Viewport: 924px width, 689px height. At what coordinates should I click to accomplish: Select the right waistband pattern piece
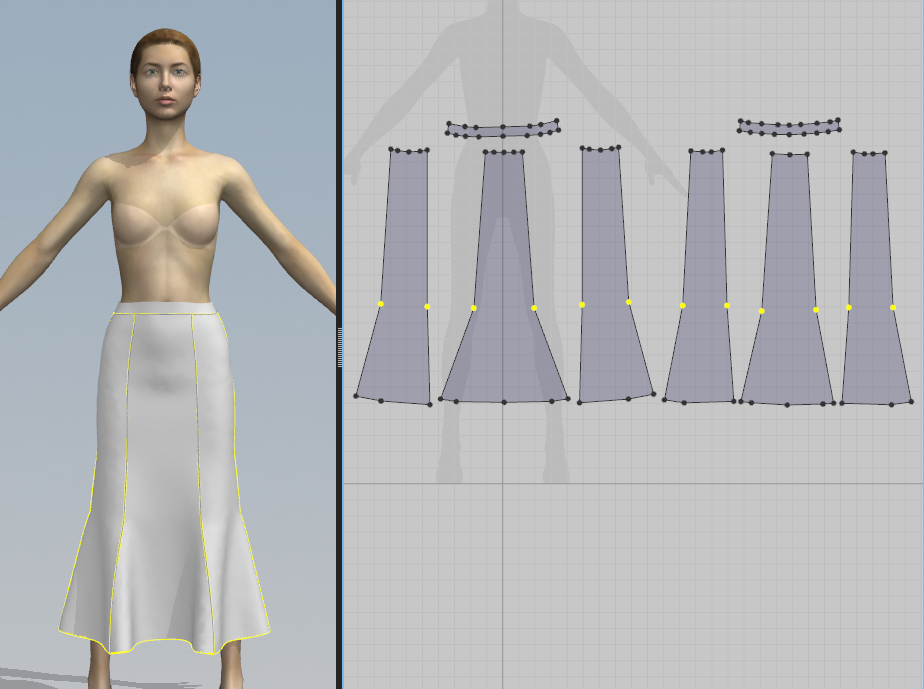click(x=789, y=127)
